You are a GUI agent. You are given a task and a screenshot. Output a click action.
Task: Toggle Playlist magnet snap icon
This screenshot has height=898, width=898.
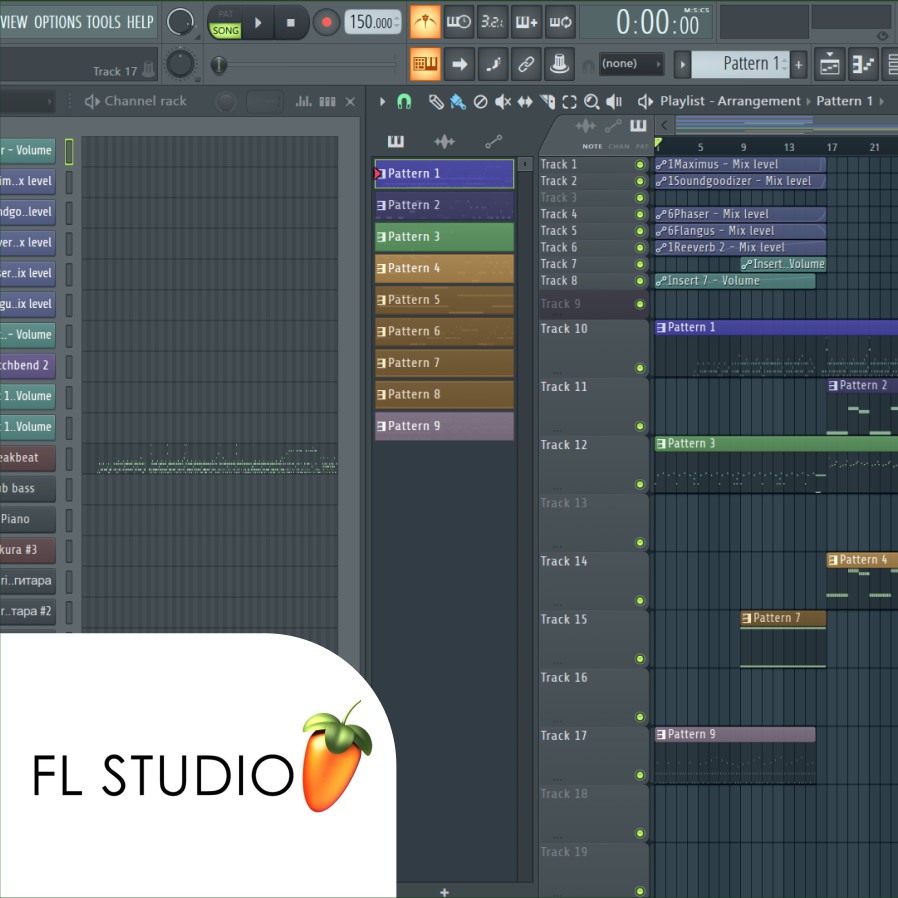[404, 102]
